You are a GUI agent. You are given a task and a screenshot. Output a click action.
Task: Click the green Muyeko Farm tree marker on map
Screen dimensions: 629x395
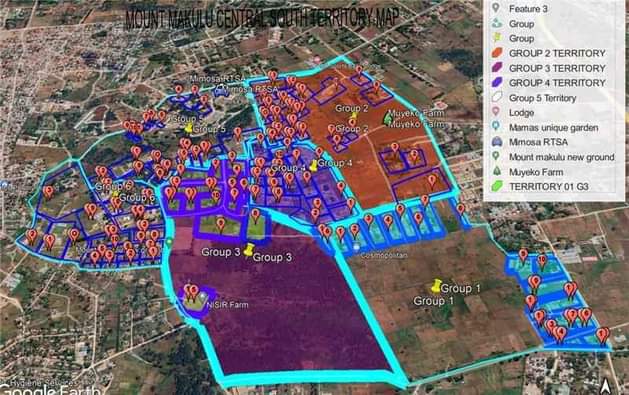387,118
